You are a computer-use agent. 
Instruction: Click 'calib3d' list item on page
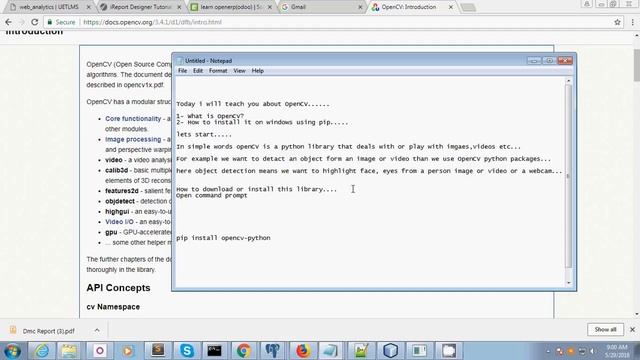(x=116, y=170)
